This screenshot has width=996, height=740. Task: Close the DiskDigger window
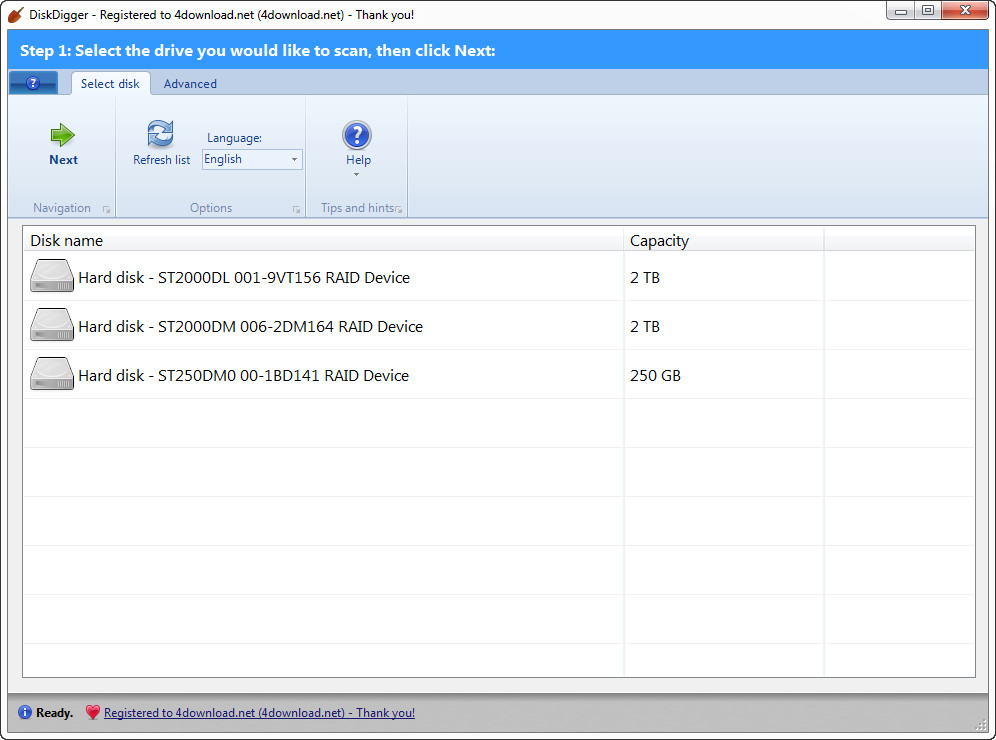tap(965, 11)
